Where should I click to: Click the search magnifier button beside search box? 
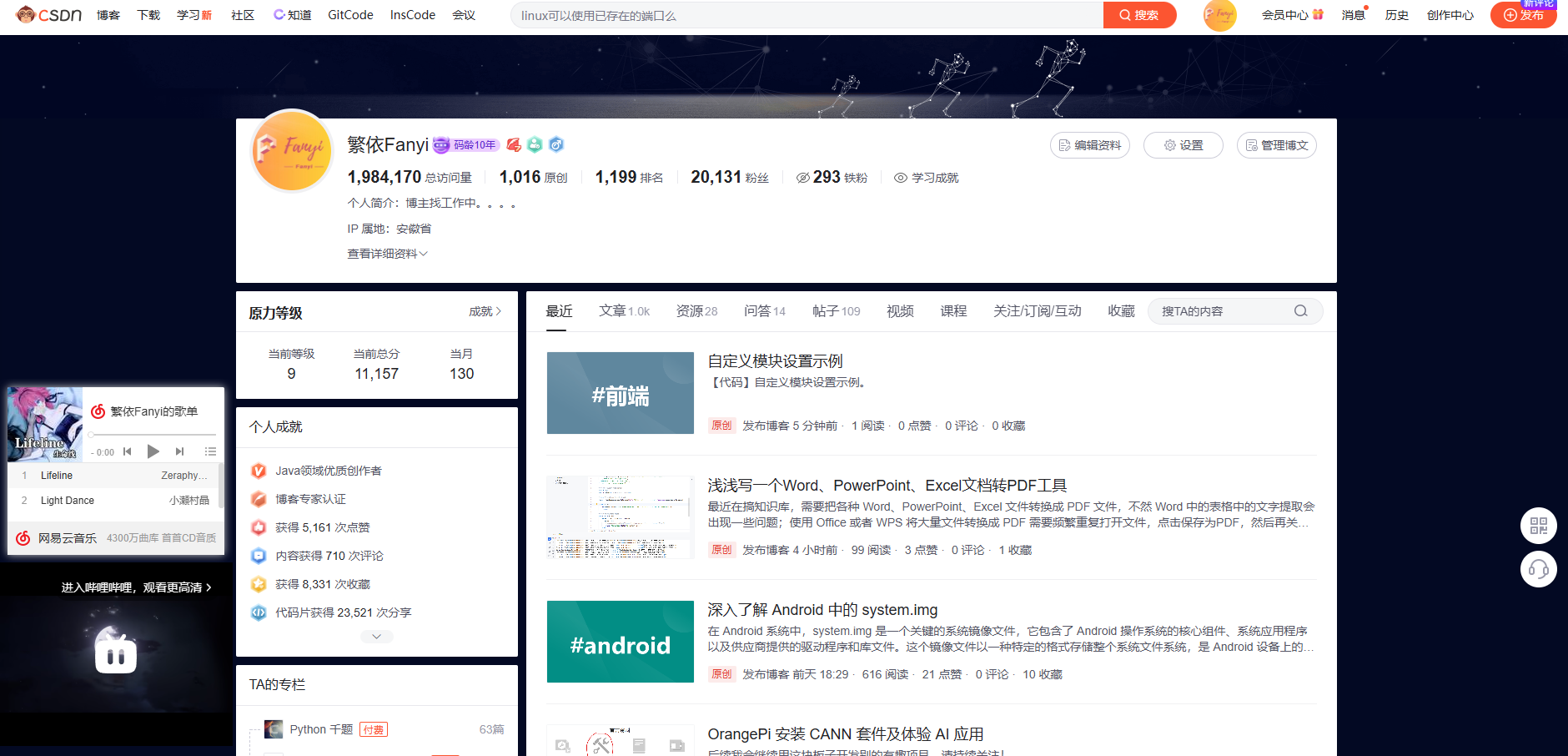[x=1140, y=14]
